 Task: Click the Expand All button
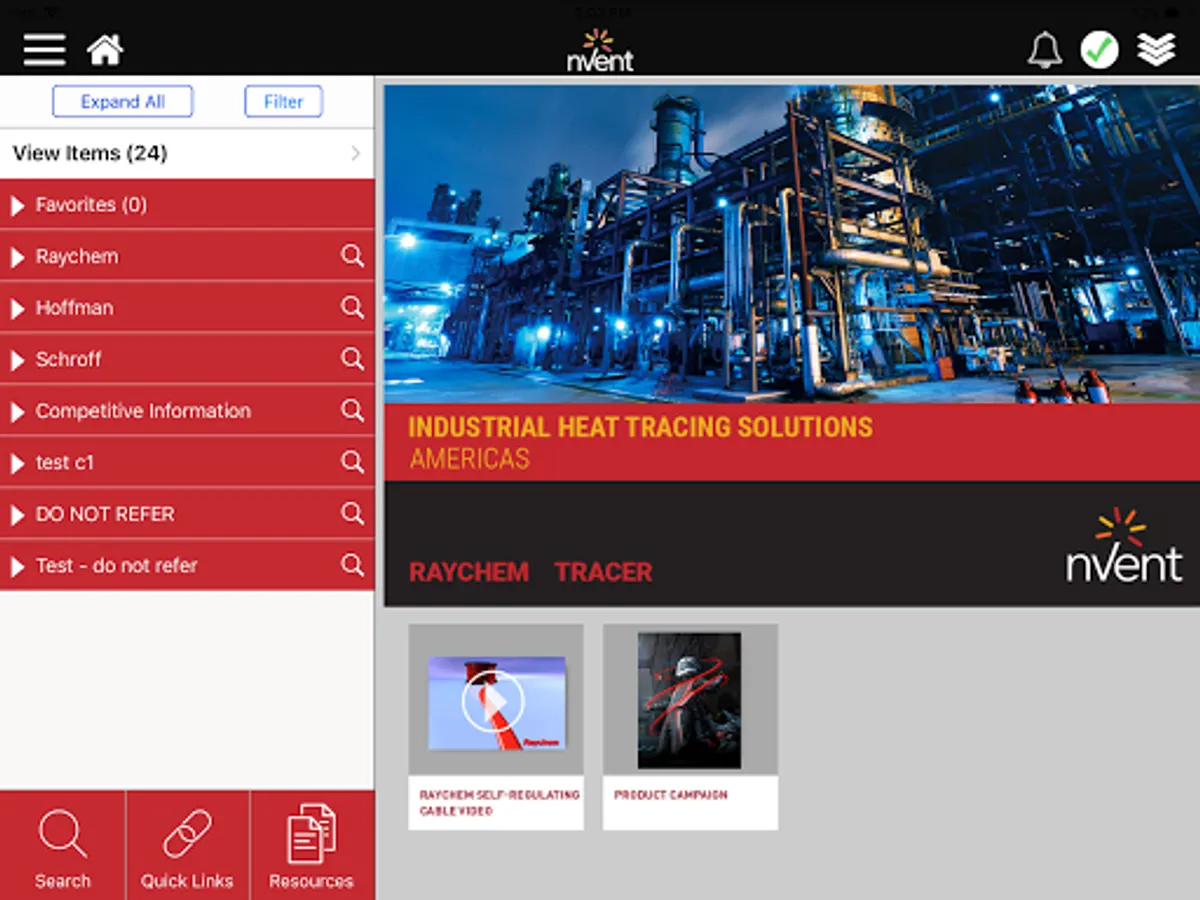pos(123,102)
